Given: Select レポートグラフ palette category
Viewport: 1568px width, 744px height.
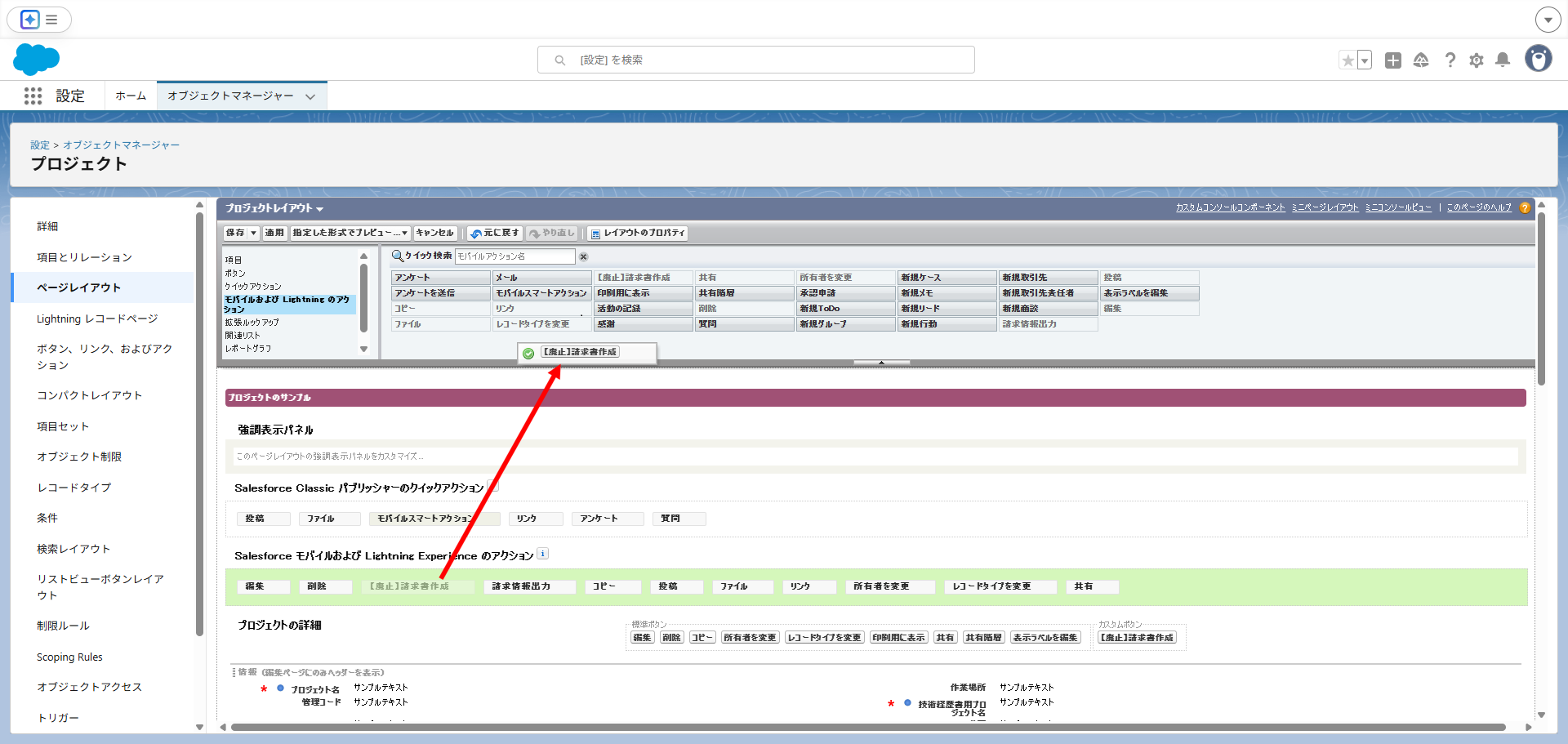Looking at the screenshot, I should point(248,348).
